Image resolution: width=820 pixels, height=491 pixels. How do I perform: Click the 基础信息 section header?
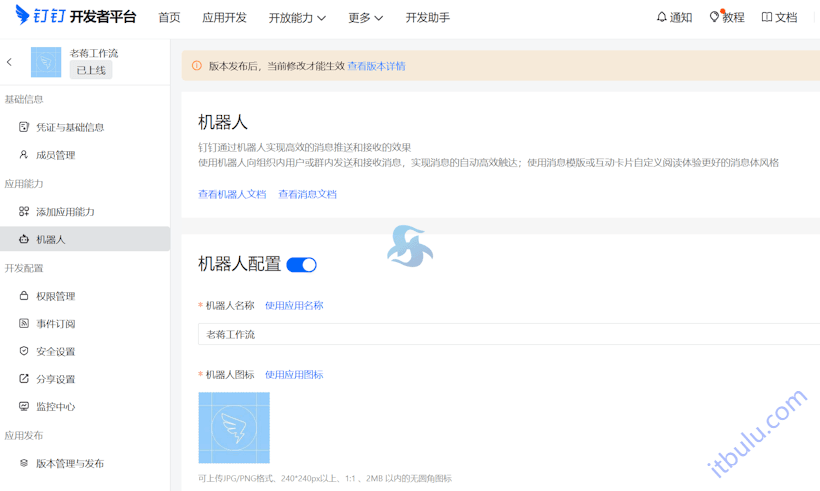click(24, 99)
